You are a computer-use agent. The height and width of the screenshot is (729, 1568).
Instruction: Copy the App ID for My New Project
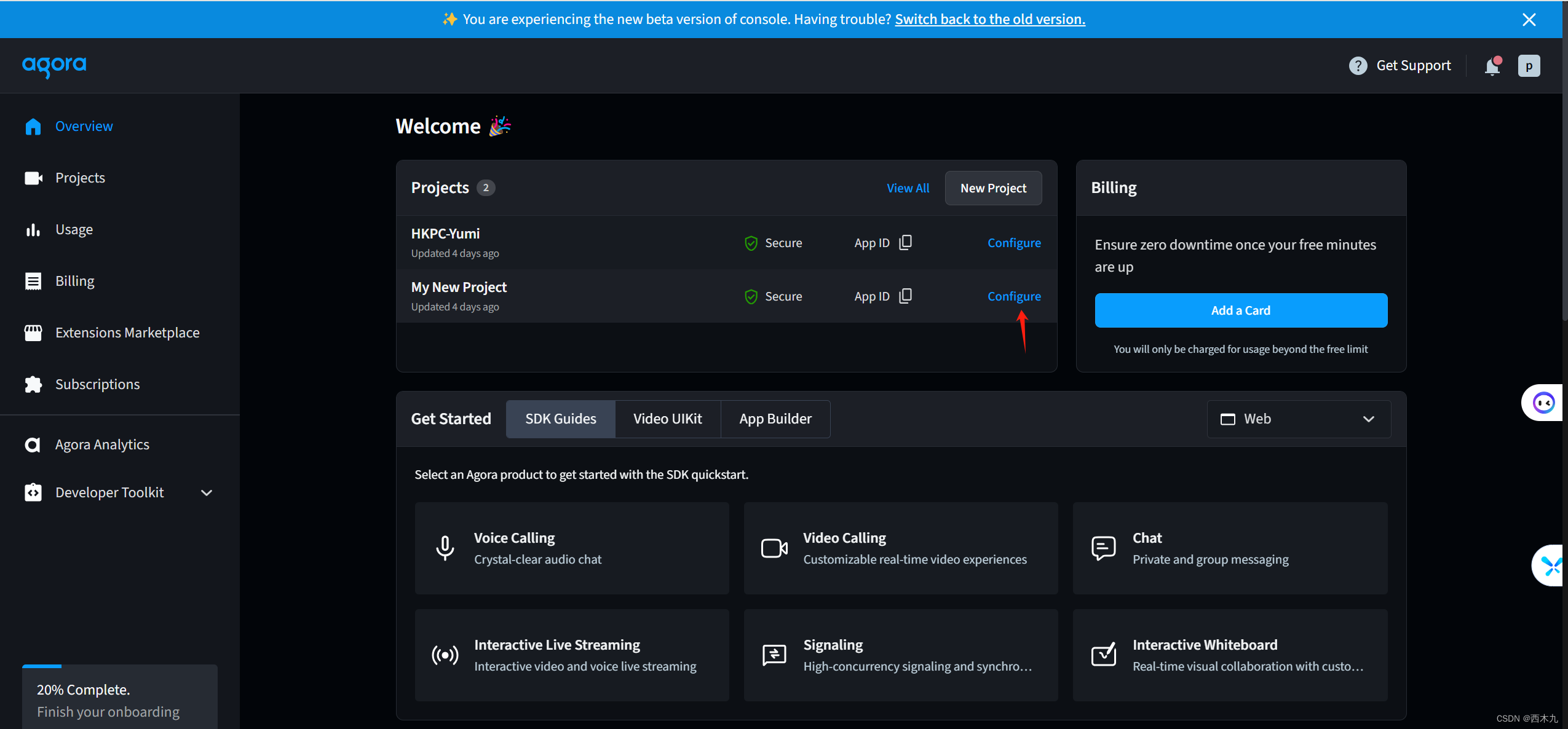click(905, 296)
